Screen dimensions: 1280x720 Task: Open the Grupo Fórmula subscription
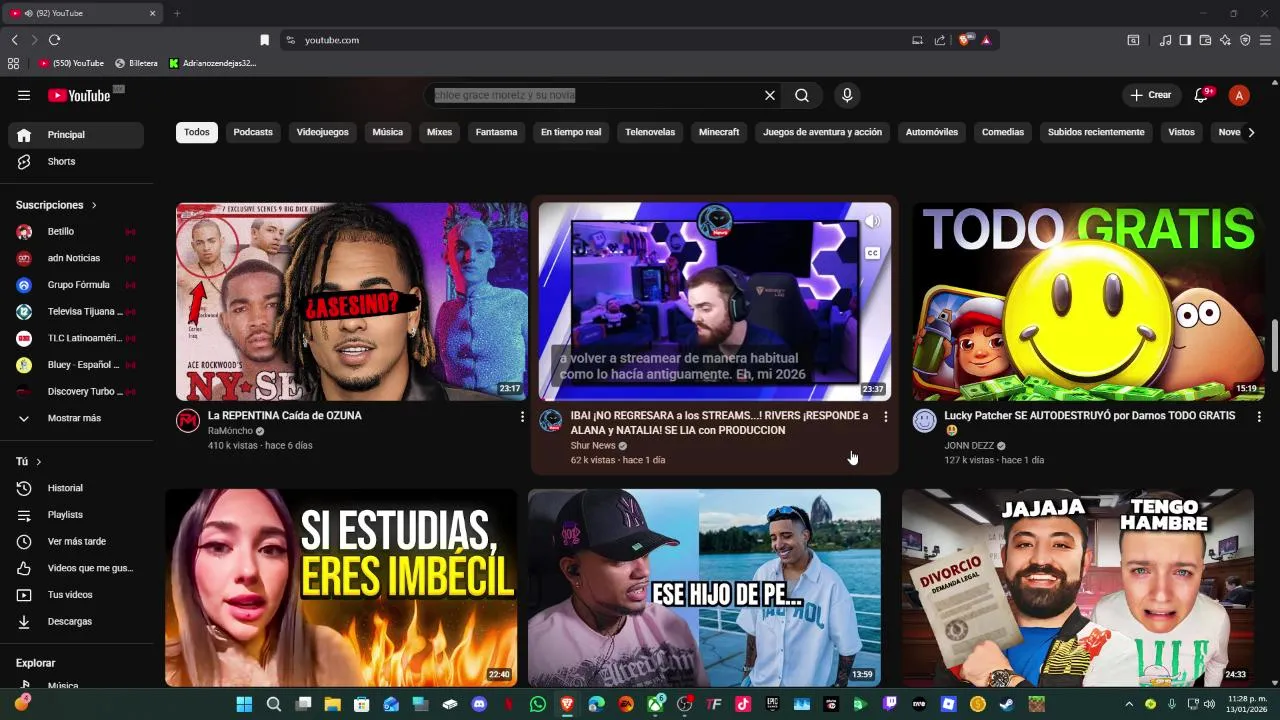[76, 285]
